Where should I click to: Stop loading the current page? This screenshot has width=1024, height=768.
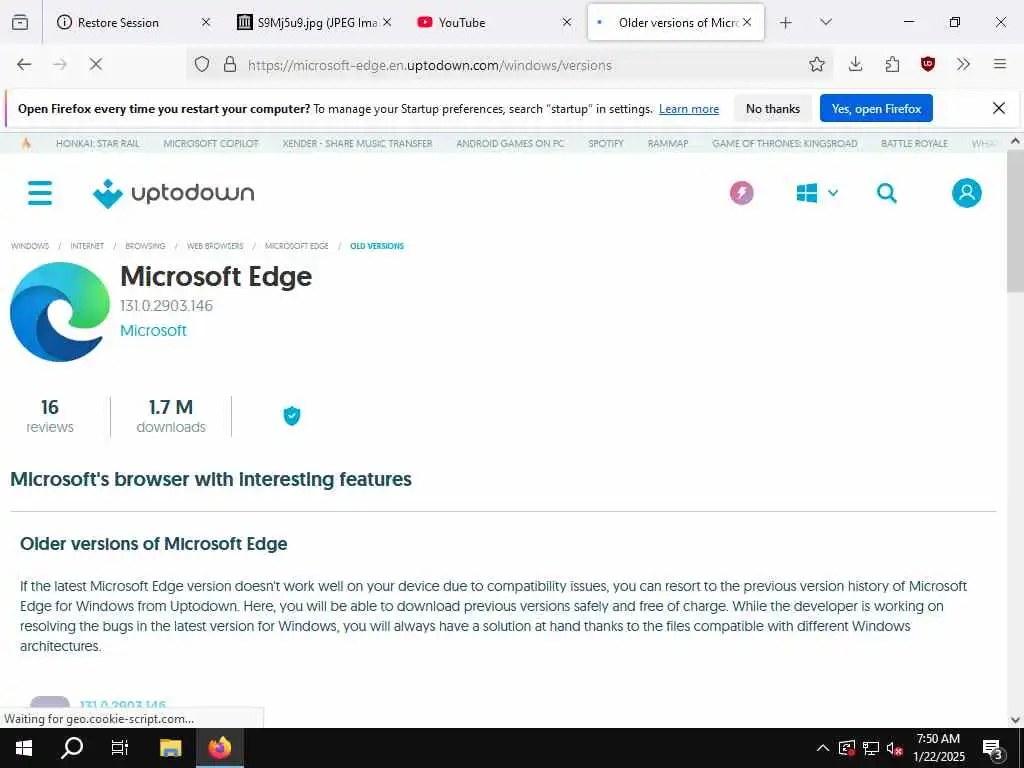tap(95, 64)
